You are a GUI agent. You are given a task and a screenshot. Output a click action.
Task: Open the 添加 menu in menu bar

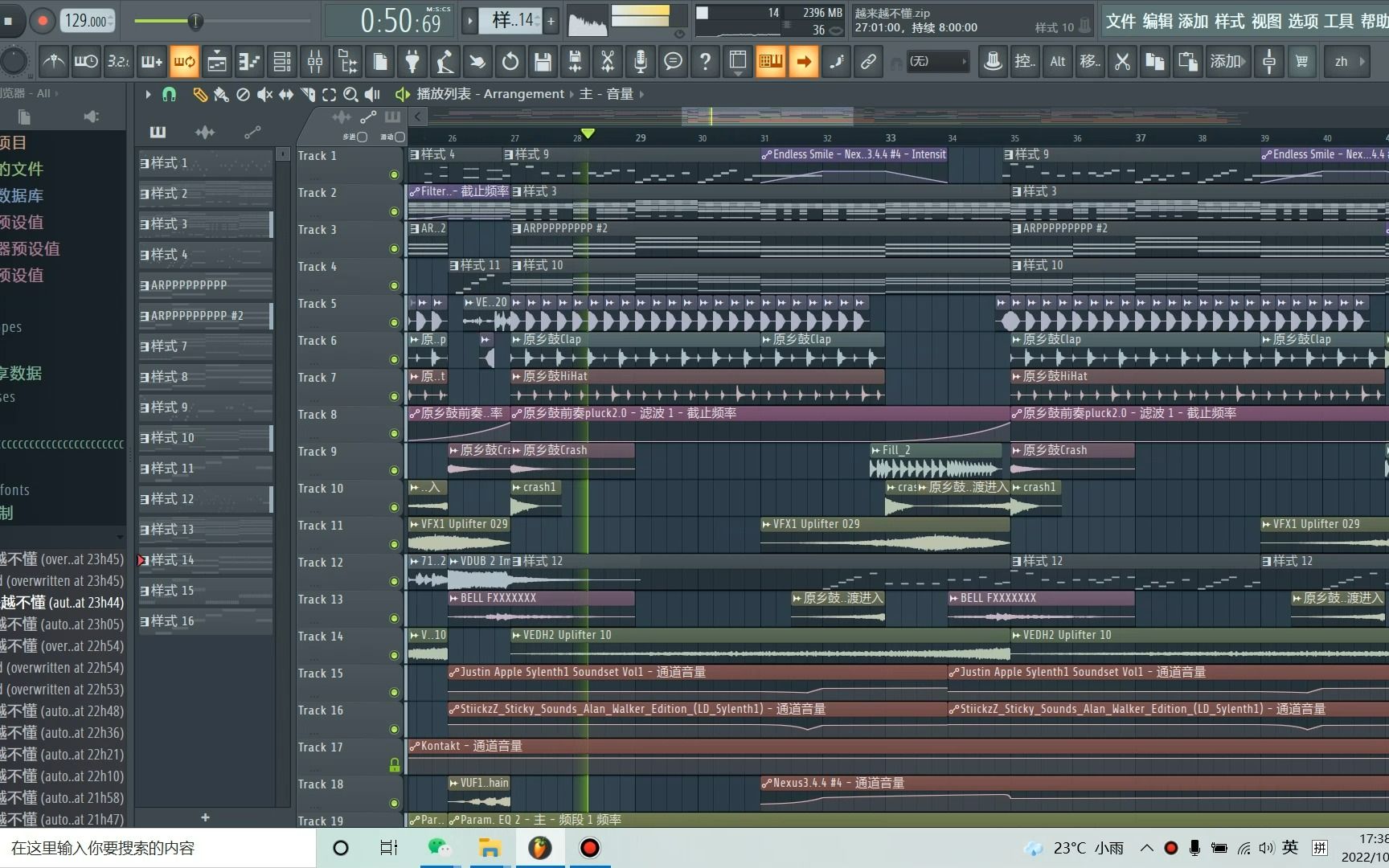(1194, 21)
